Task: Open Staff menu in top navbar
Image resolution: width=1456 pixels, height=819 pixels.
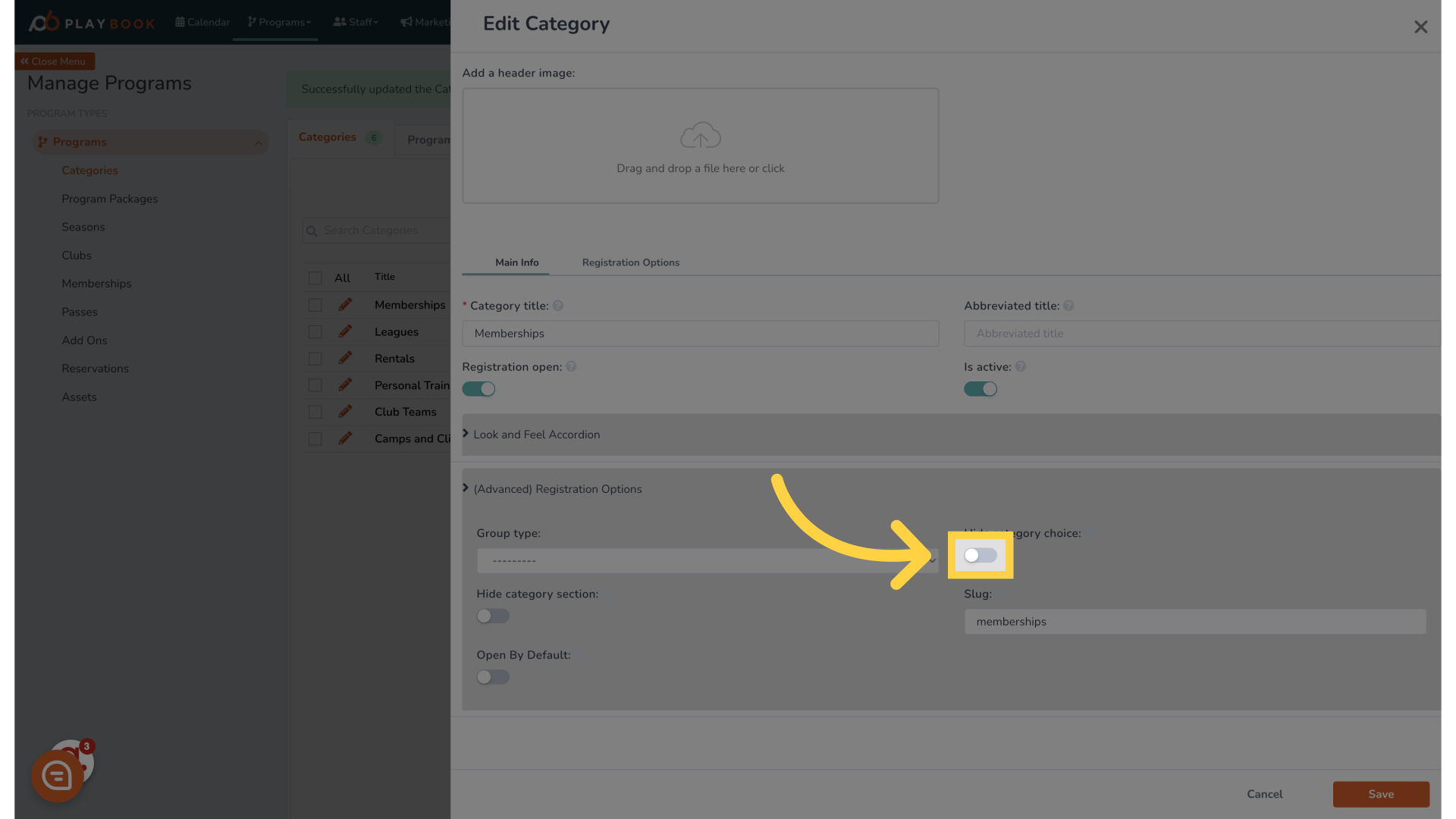Action: point(356,22)
